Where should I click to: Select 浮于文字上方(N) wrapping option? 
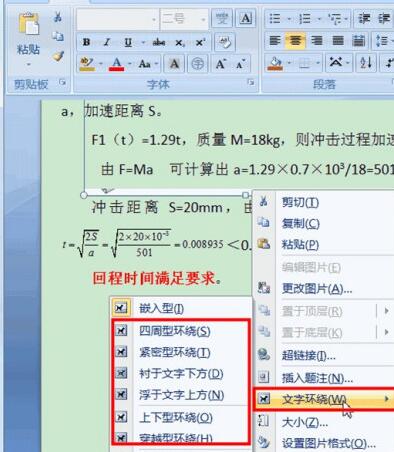click(x=181, y=395)
